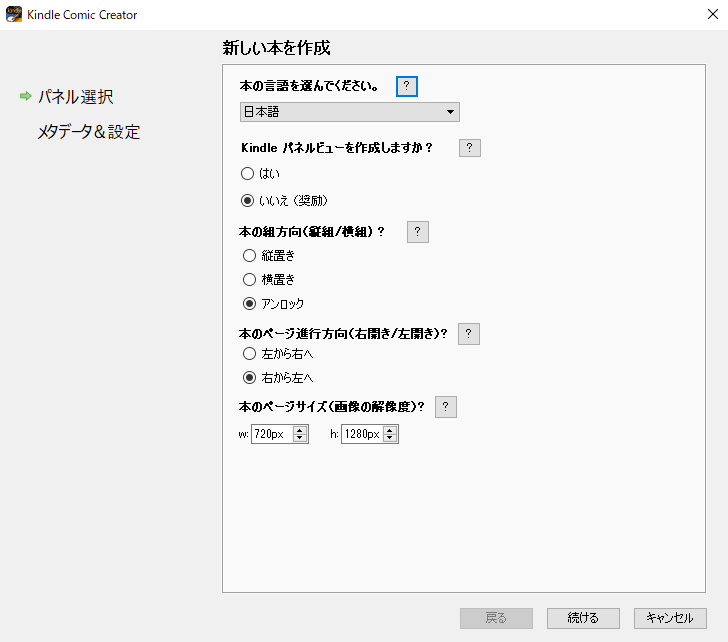Select 左から右へ page direction

tap(249, 354)
